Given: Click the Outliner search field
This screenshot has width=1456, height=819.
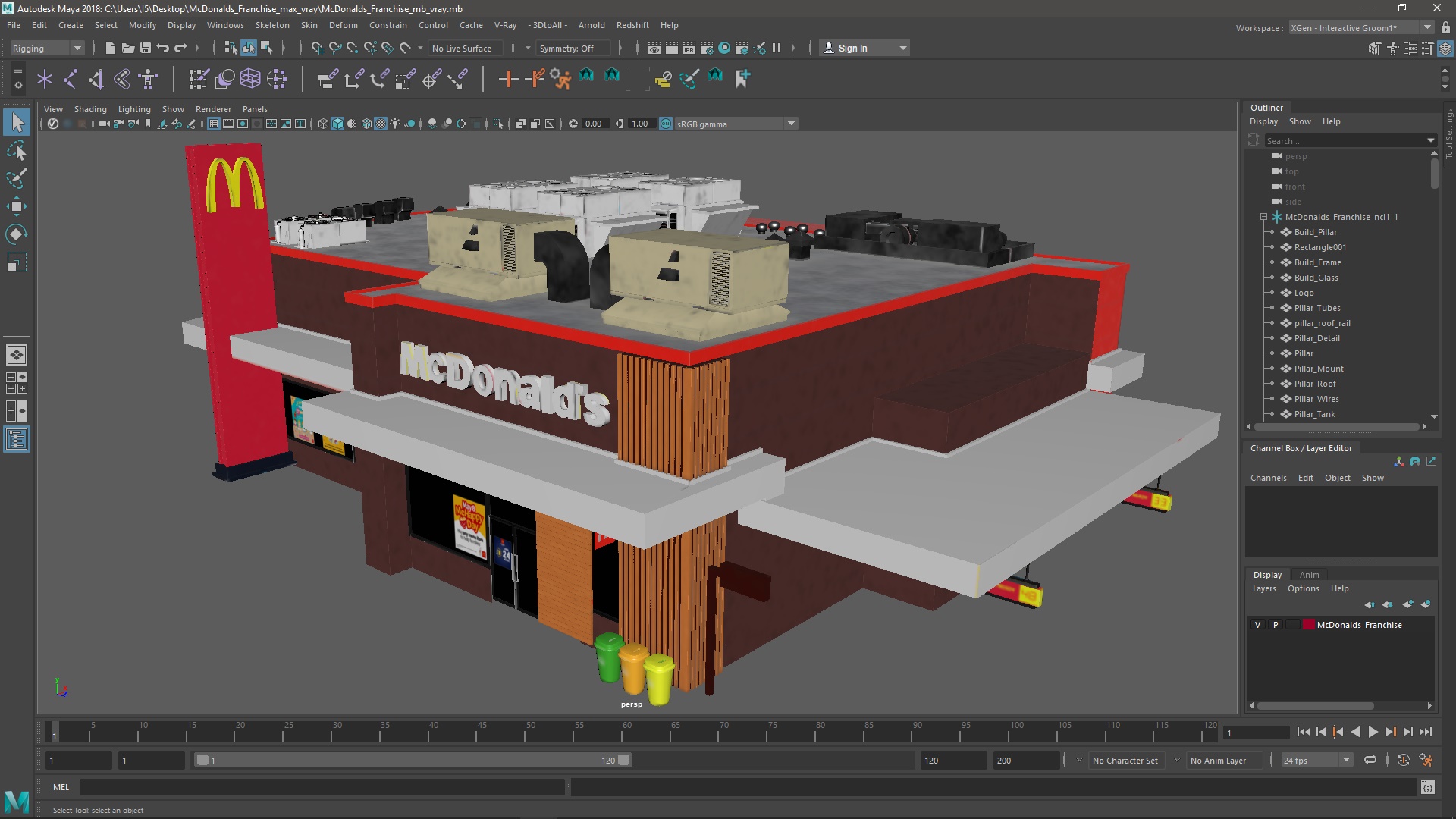Looking at the screenshot, I should (1346, 140).
